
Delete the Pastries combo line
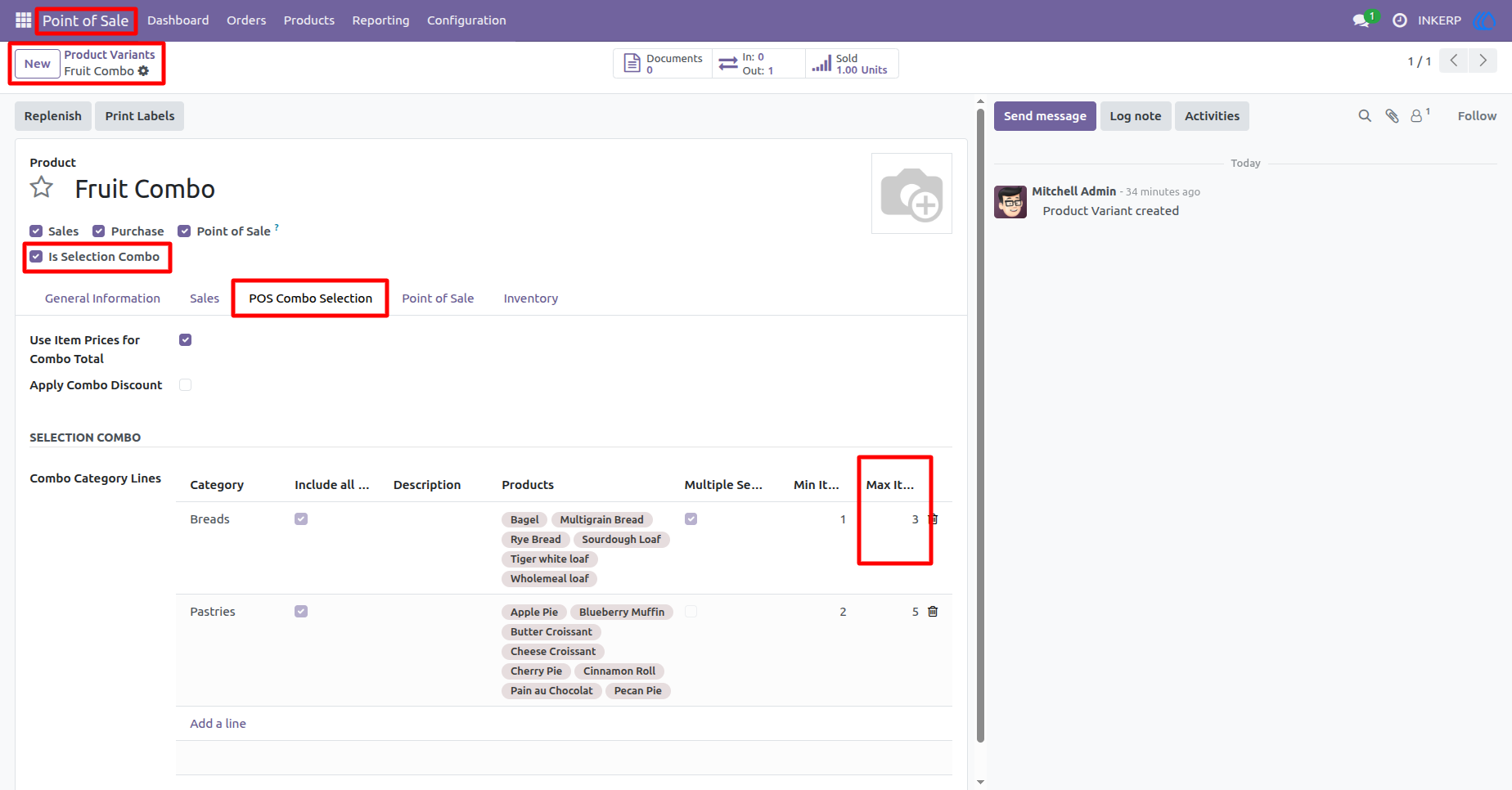tap(933, 612)
